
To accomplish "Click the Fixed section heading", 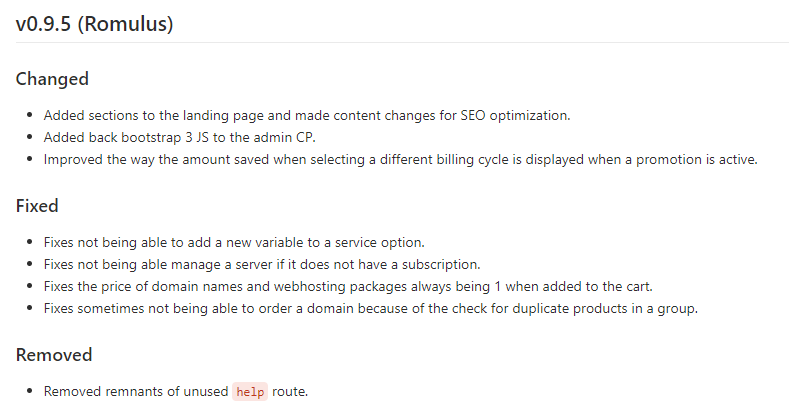I will (x=37, y=206).
